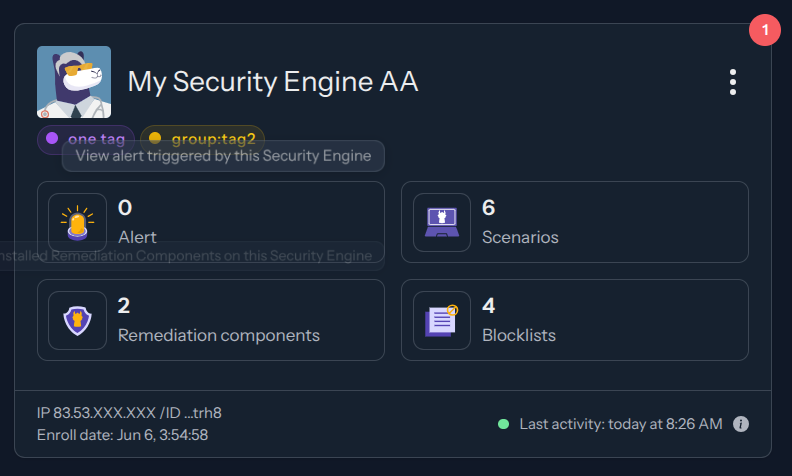The width and height of the screenshot is (792, 476).
Task: Click the alert siren icon
Action: point(77,222)
